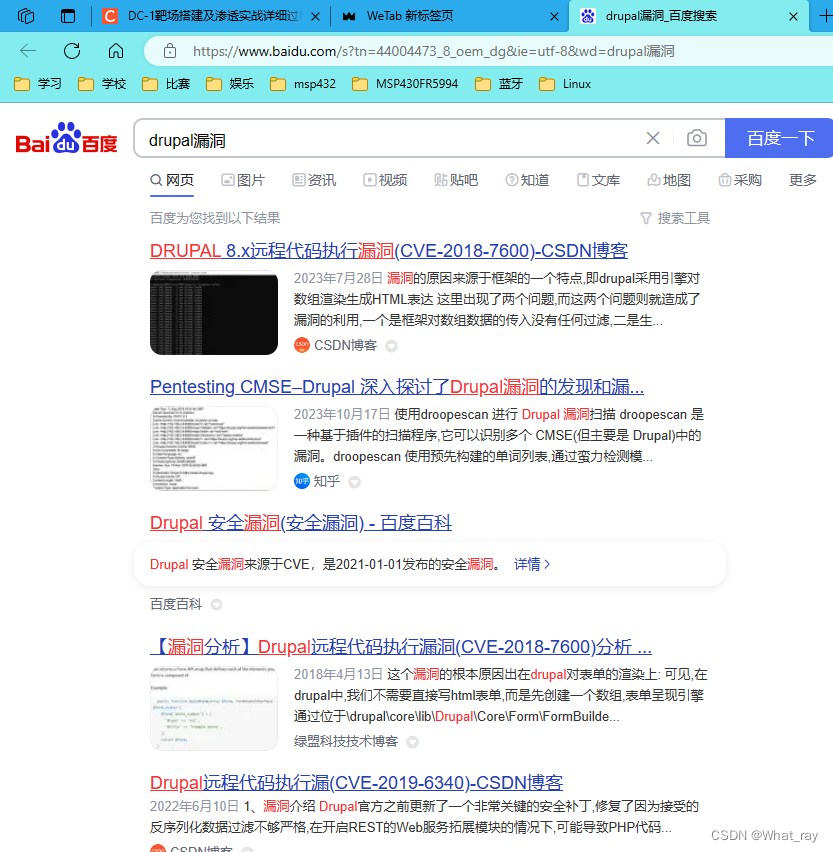The image size is (833, 852).
Task: Open msp432 bookmarks folder
Action: tap(303, 84)
